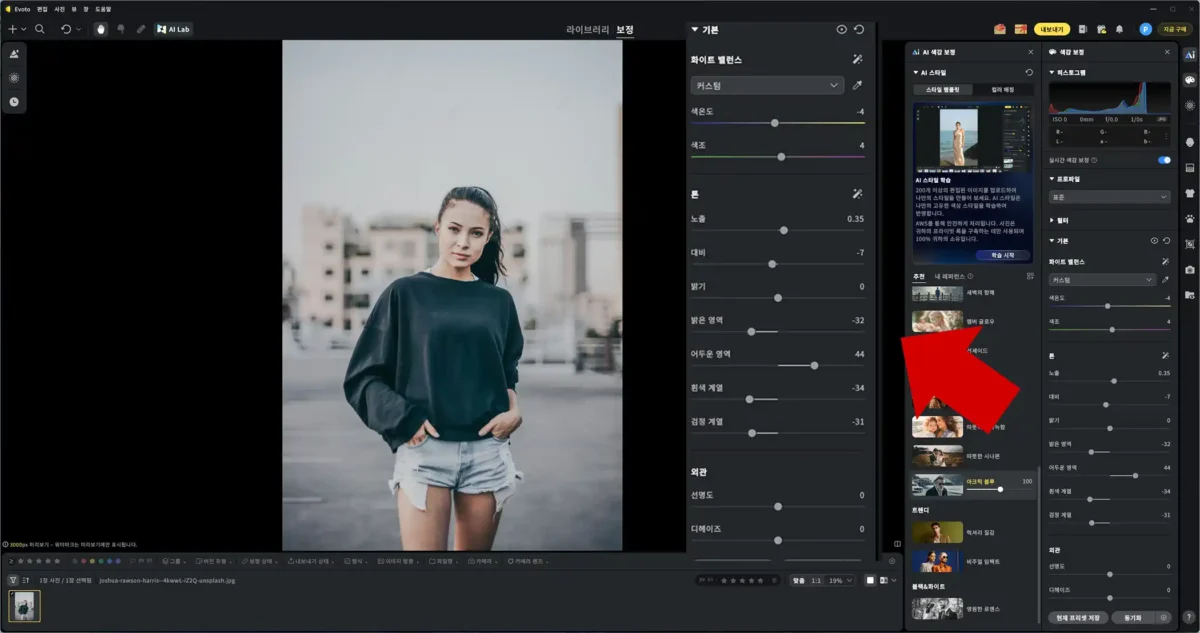Image resolution: width=1200 pixels, height=633 pixels.
Task: Click the auto tone magic wand beside 톤
Action: (x=857, y=193)
